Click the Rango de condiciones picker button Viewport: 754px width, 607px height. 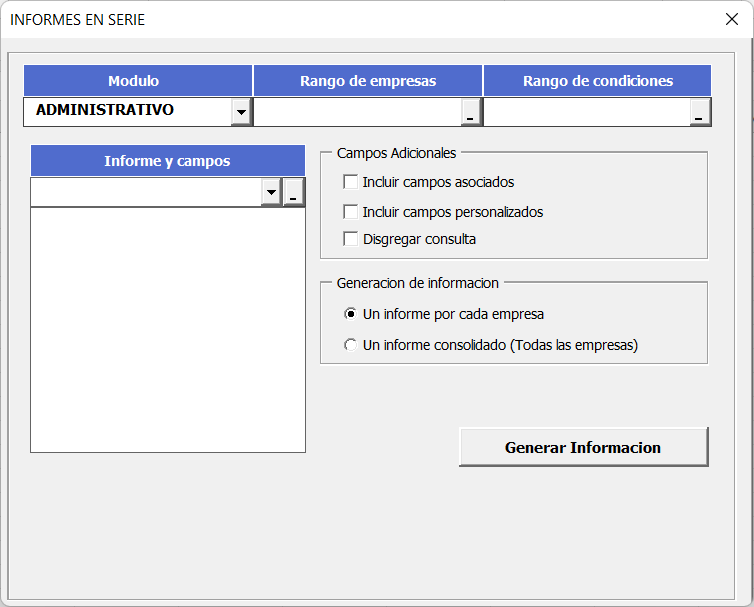point(700,113)
